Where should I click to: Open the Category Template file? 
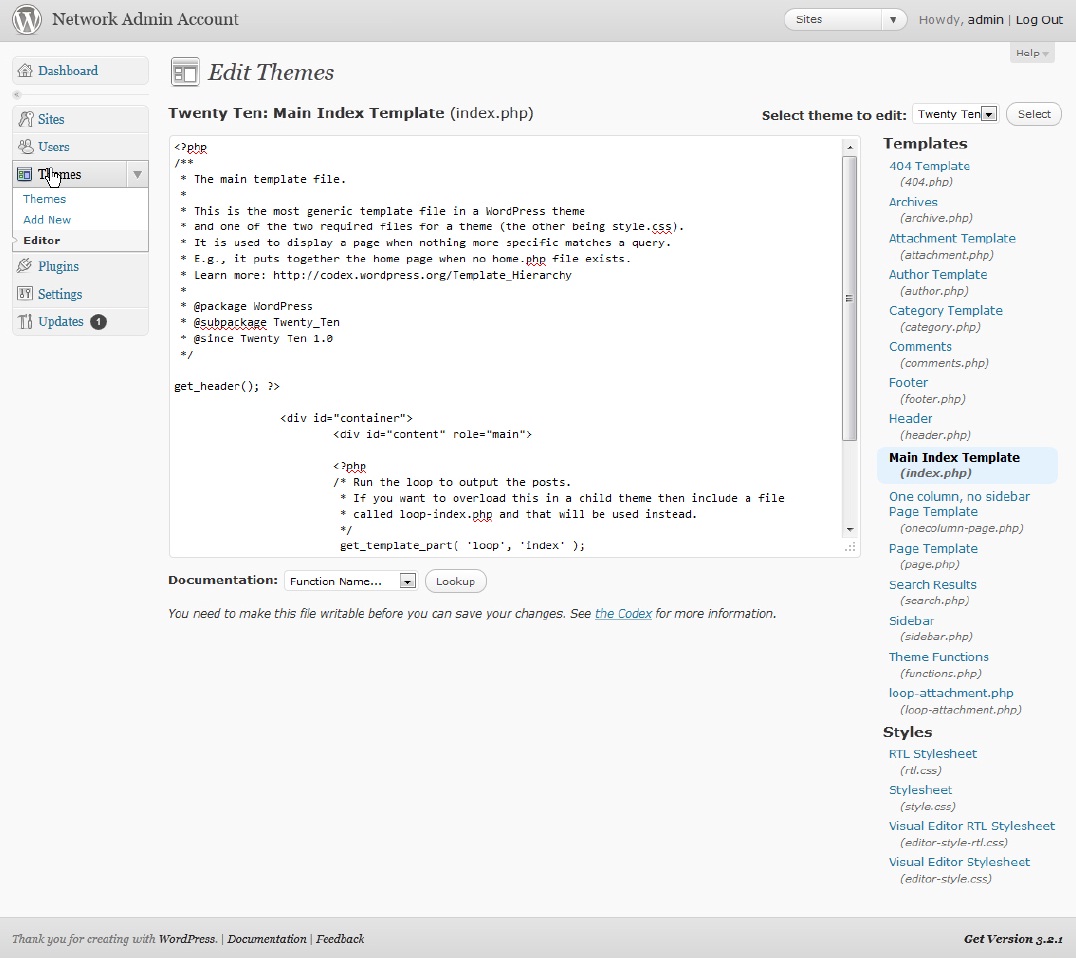point(946,310)
